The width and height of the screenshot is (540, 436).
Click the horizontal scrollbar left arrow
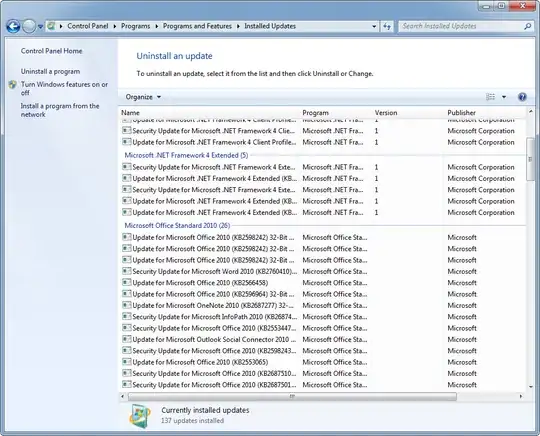coord(123,396)
